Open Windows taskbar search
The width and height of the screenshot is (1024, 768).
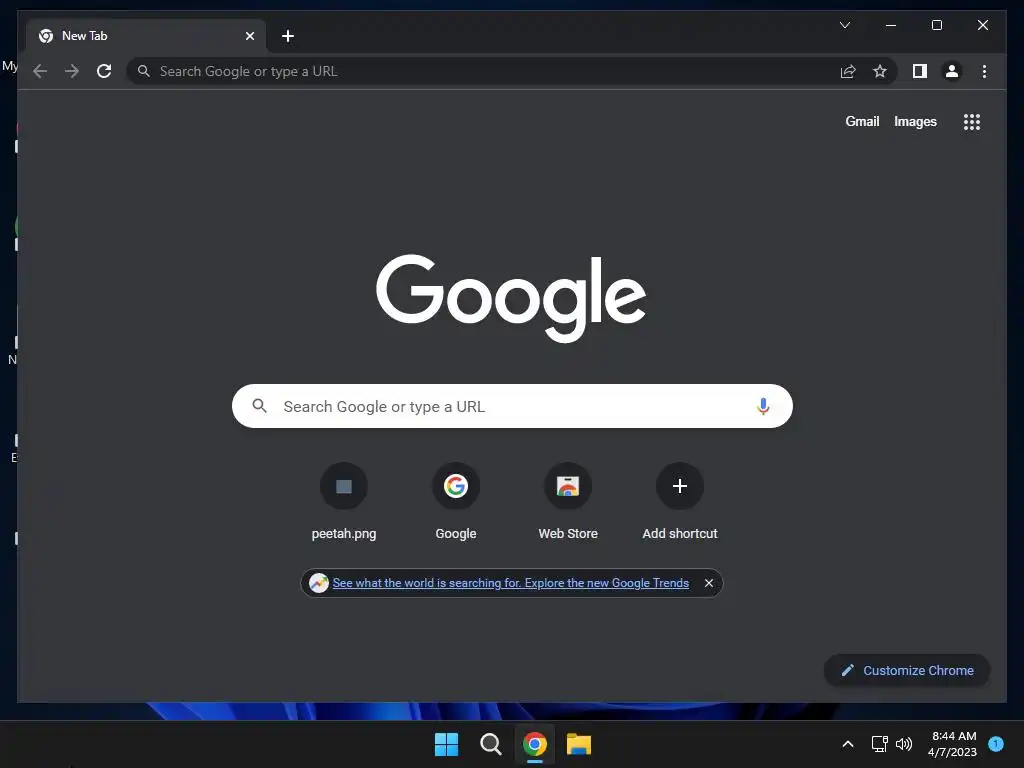coord(490,744)
